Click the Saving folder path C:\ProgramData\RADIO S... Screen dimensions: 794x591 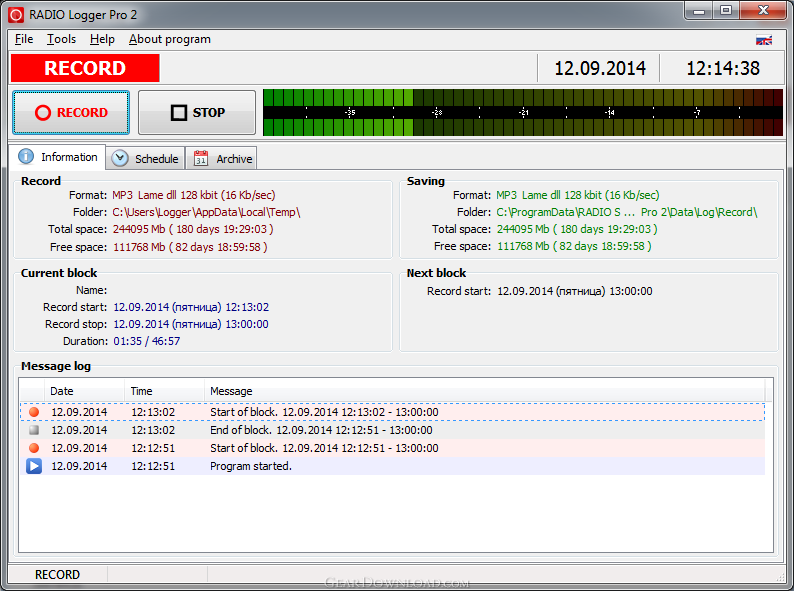click(626, 212)
